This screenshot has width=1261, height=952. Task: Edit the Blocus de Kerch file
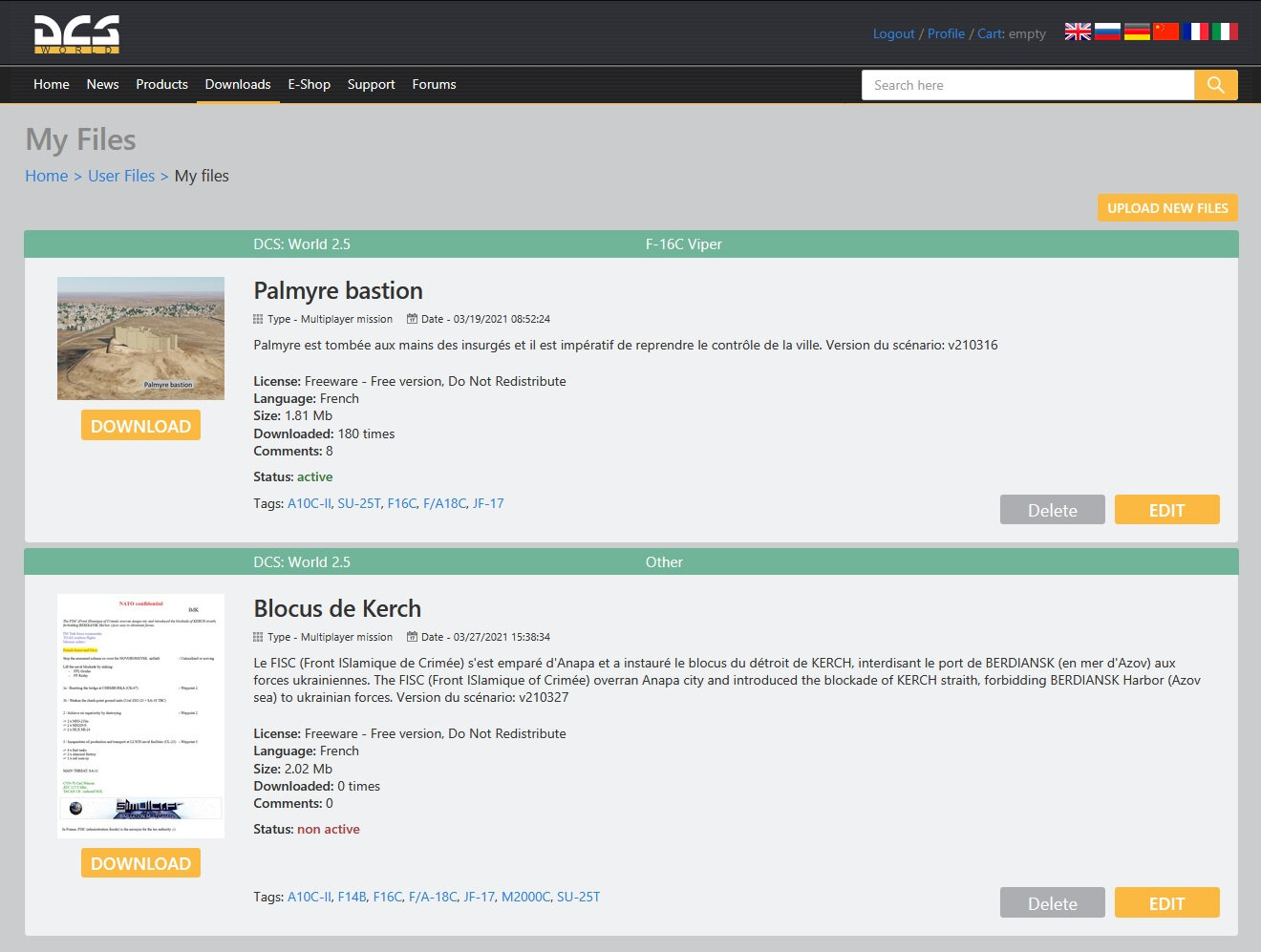click(x=1167, y=903)
